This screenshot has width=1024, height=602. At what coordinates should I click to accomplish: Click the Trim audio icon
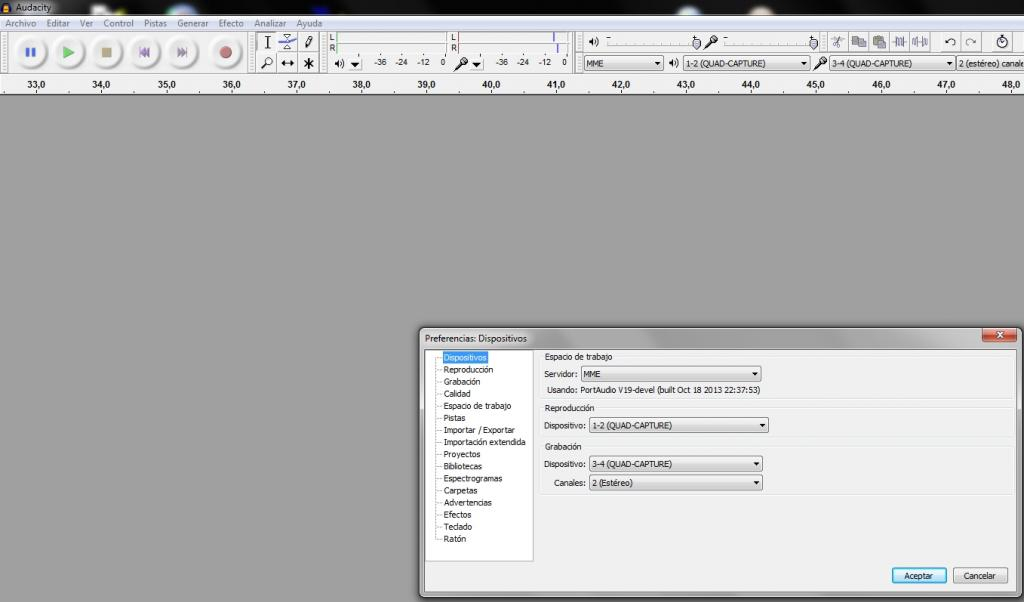[x=899, y=42]
